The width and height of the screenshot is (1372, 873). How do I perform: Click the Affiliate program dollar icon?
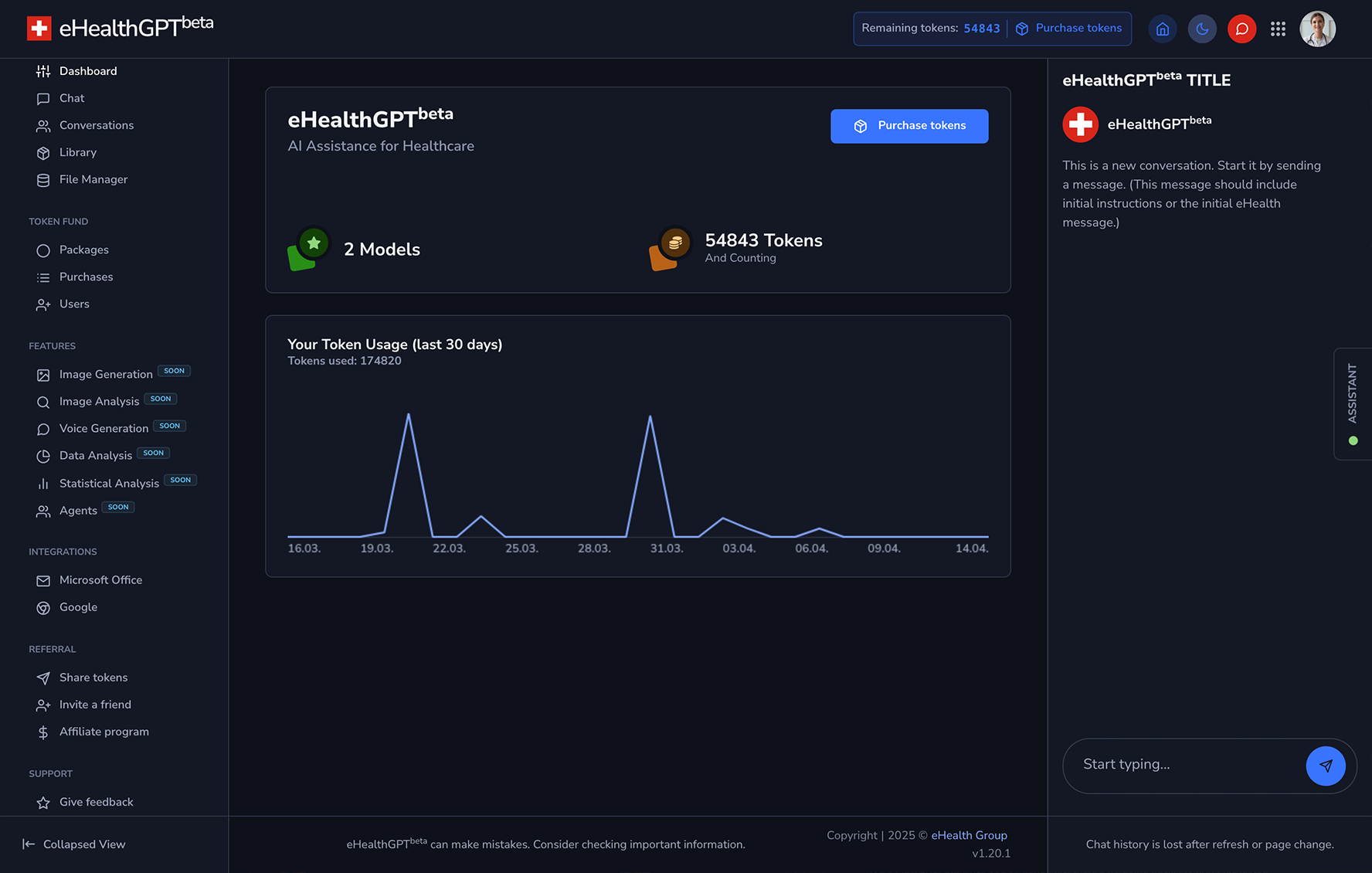[43, 732]
